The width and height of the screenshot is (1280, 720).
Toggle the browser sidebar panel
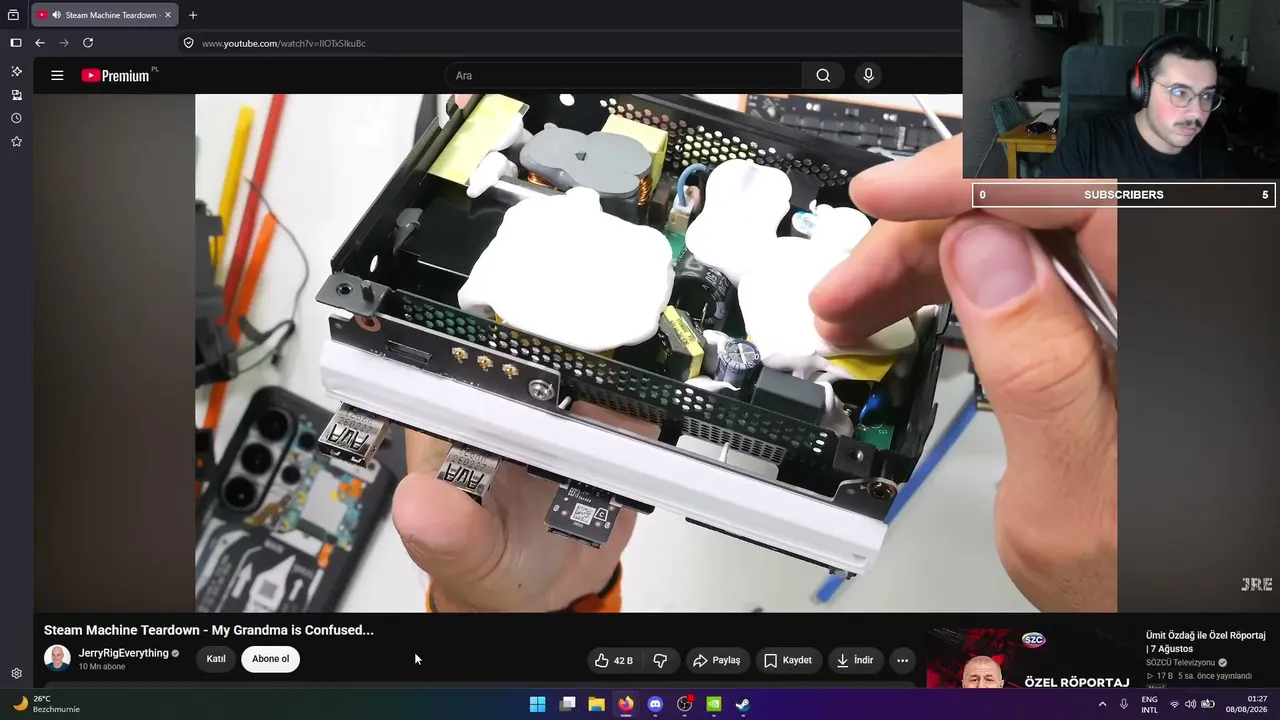(15, 43)
